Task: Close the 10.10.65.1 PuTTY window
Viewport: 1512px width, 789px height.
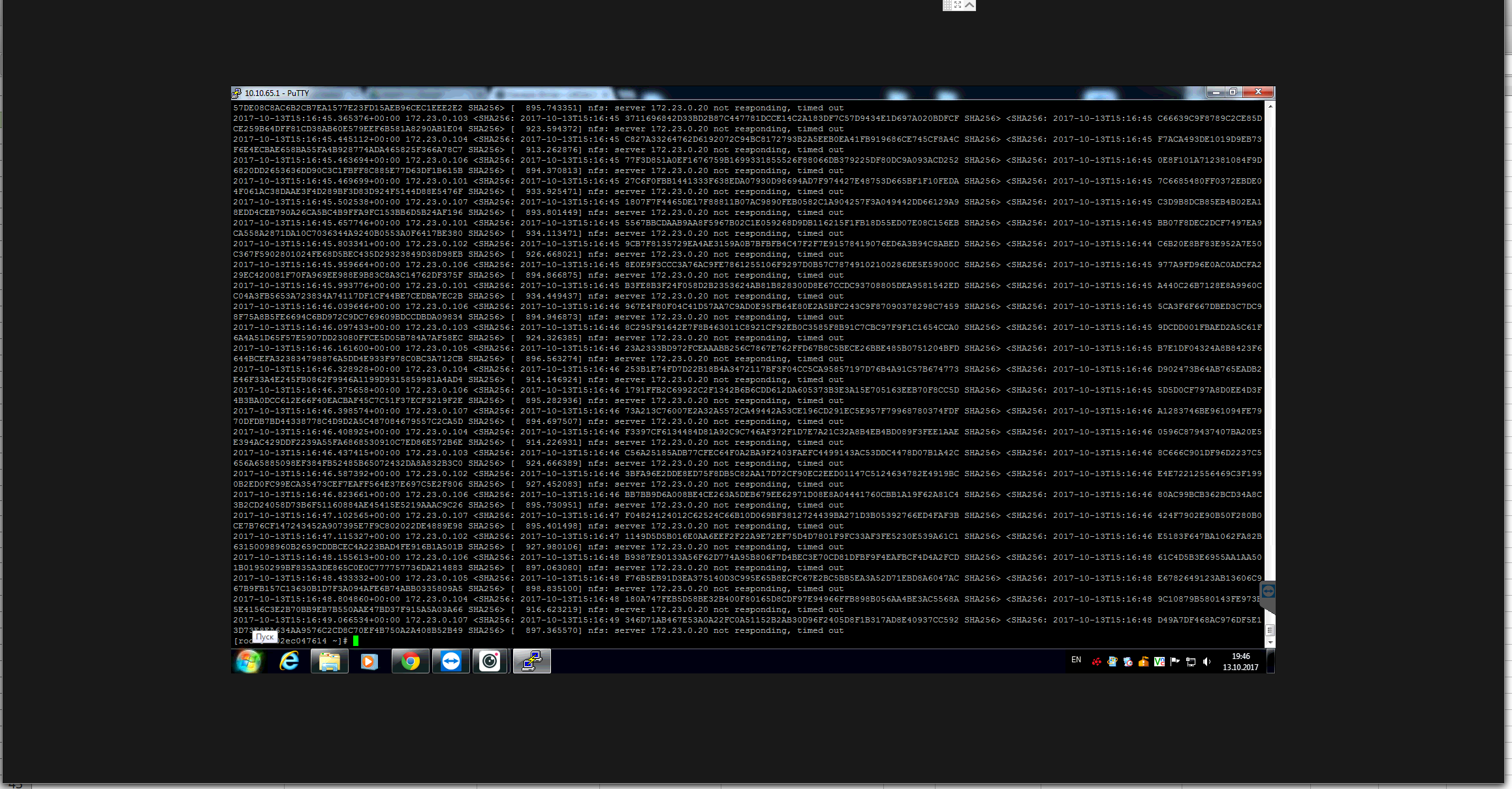Action: click(x=1258, y=92)
